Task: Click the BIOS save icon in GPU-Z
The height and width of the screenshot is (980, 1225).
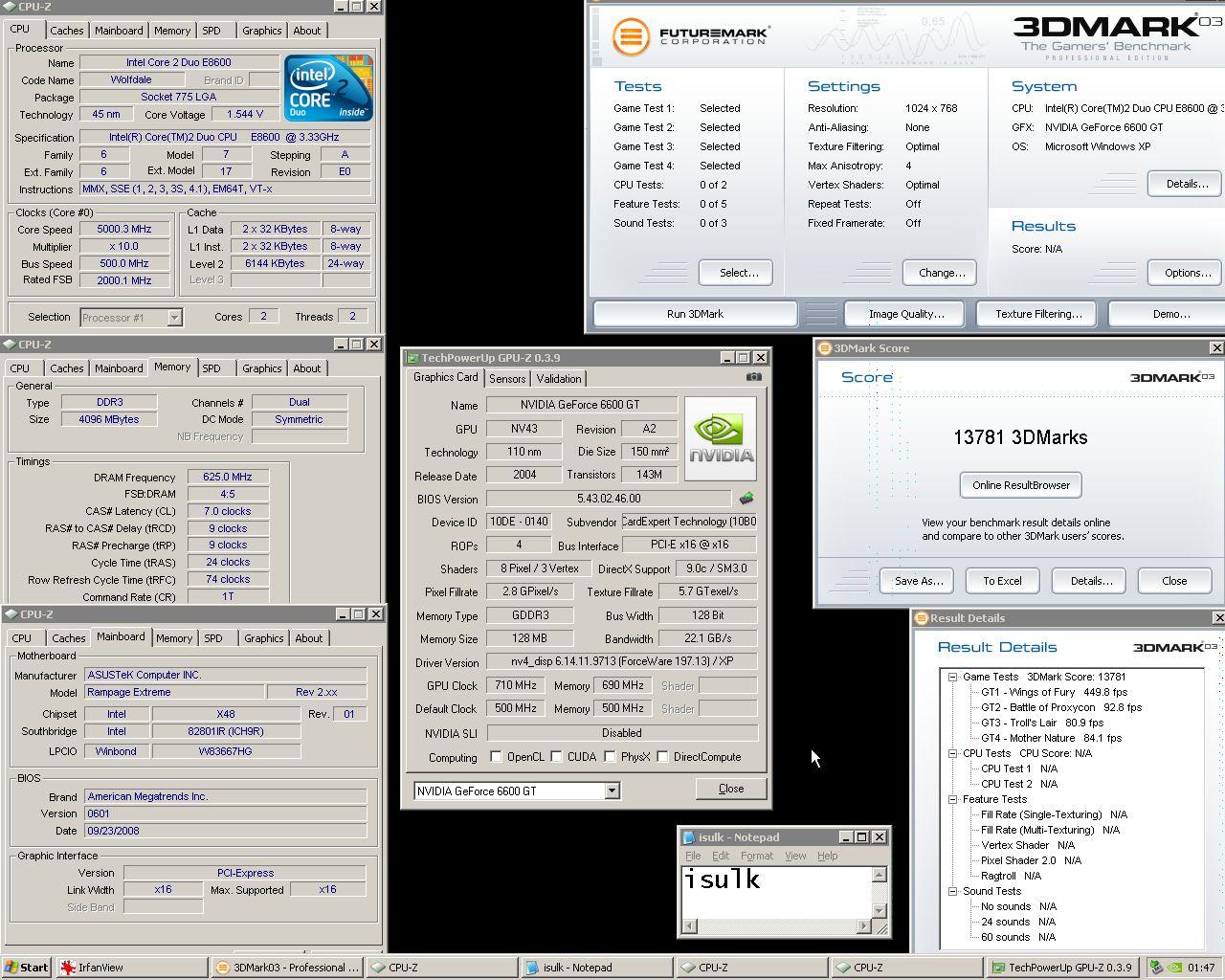Action: (x=746, y=498)
